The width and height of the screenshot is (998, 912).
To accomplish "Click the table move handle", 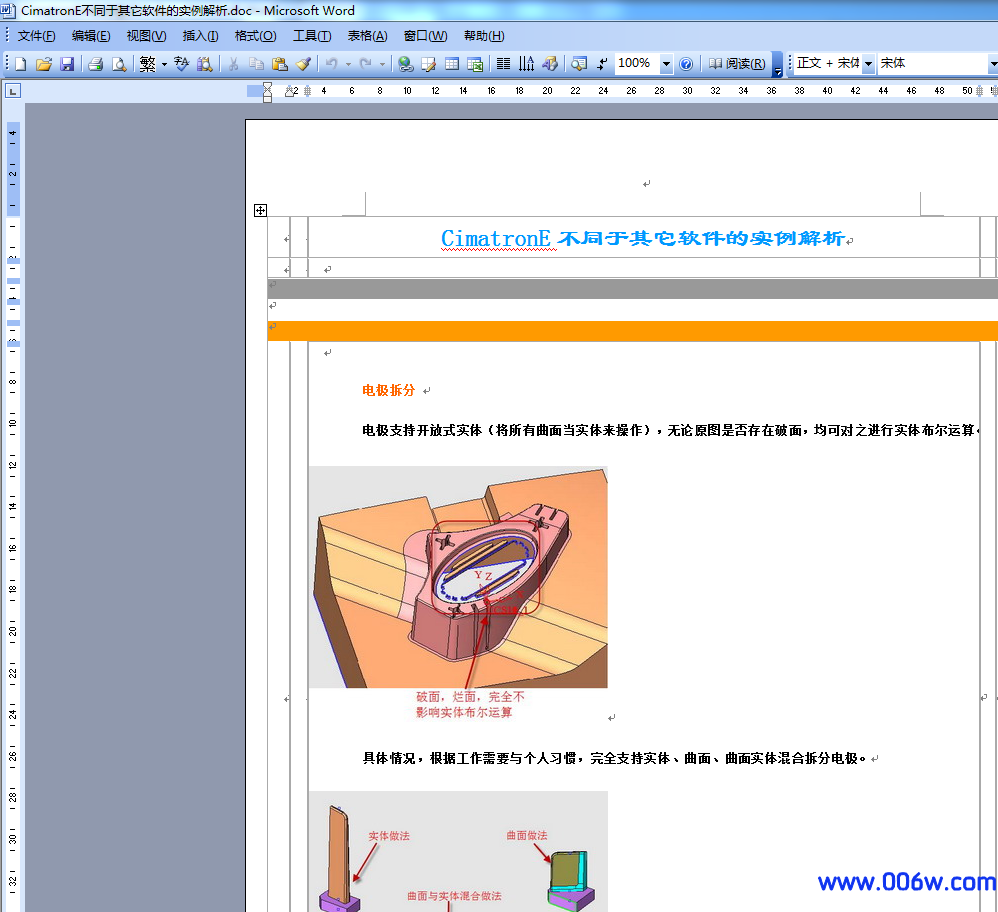I will coord(260,211).
